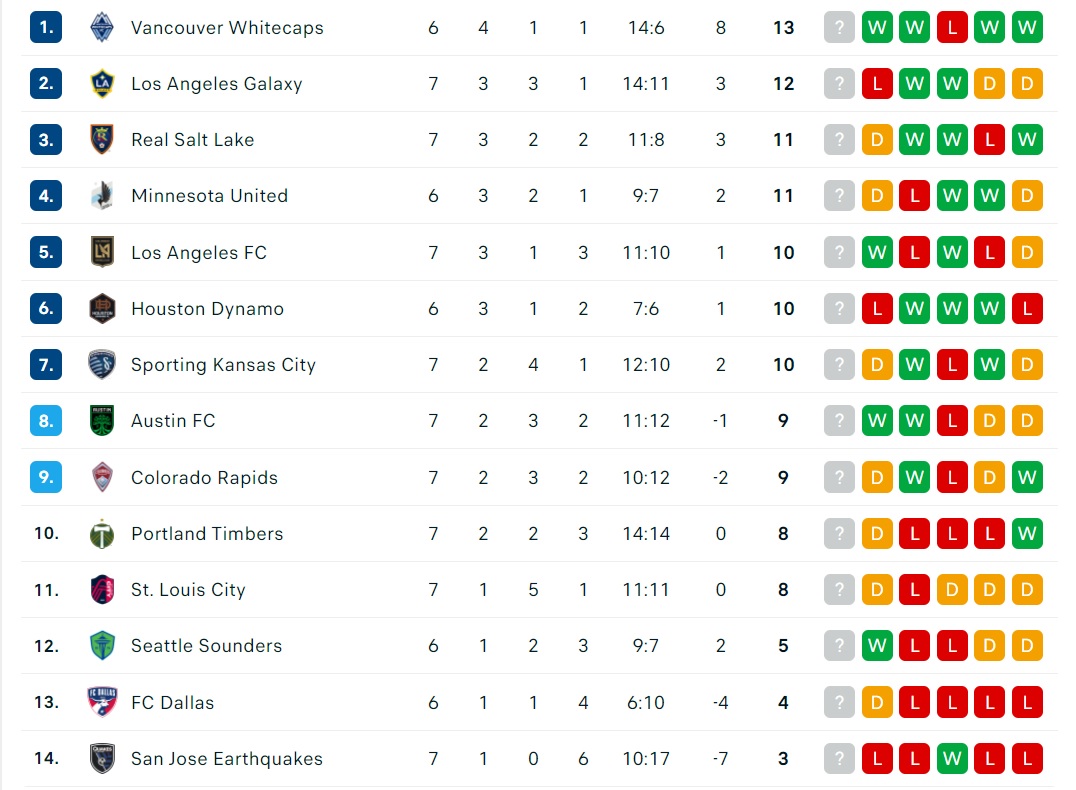Viewport: 1076px width, 790px height.
Task: Click the rank 1 dark-blue position badge
Action: 46,27
